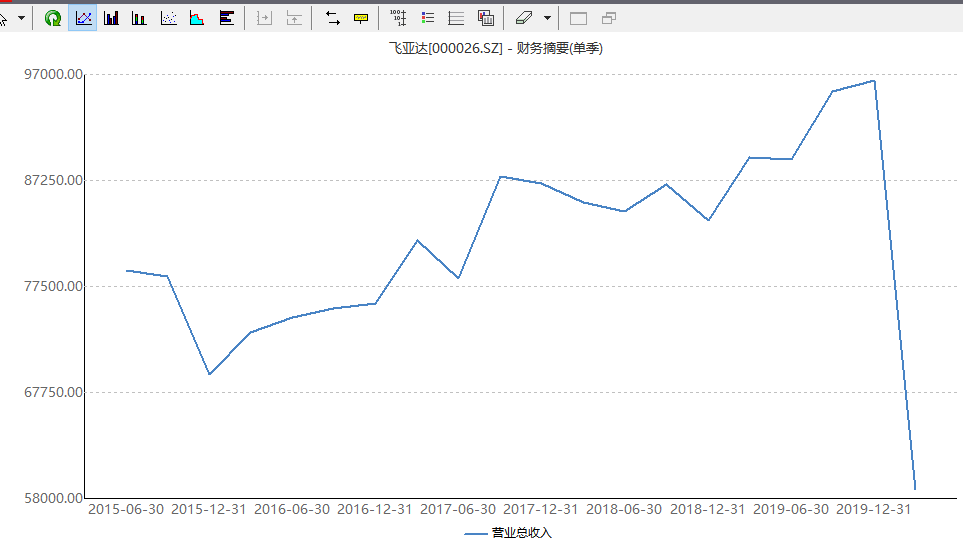Click the greyed horizontal axis arrow icon

point(264,18)
